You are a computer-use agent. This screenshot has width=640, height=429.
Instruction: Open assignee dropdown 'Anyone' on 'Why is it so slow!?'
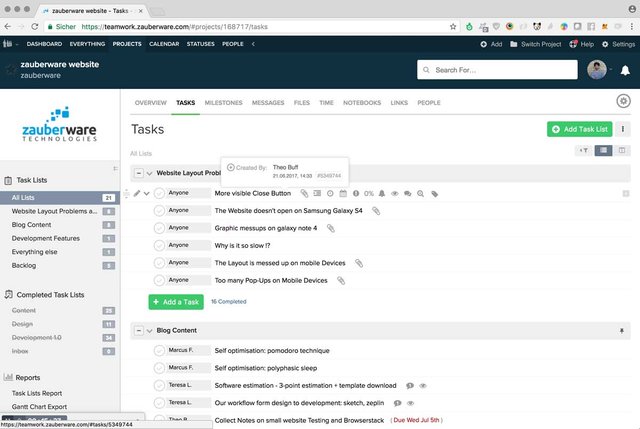(188, 245)
